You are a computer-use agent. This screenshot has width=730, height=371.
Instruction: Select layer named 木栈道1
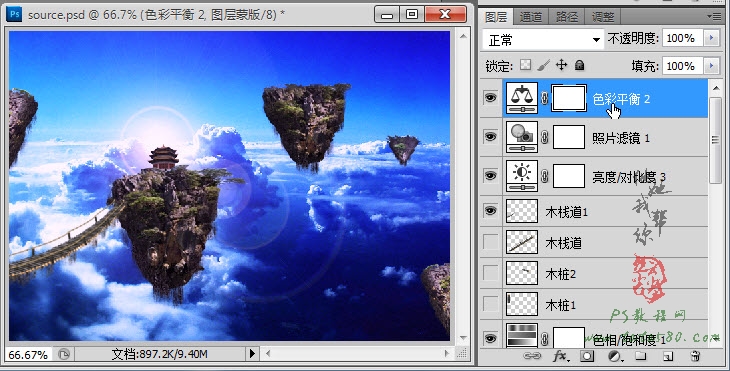pyautogui.click(x=567, y=212)
